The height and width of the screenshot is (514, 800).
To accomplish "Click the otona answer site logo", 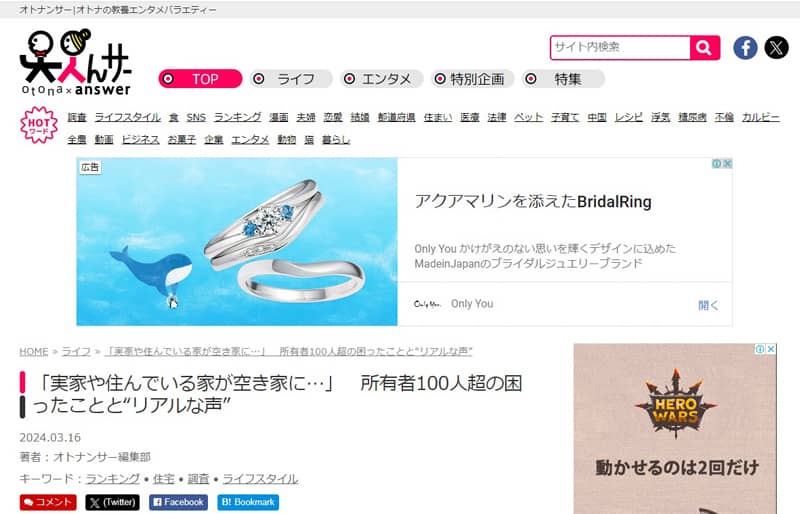I will (x=76, y=62).
